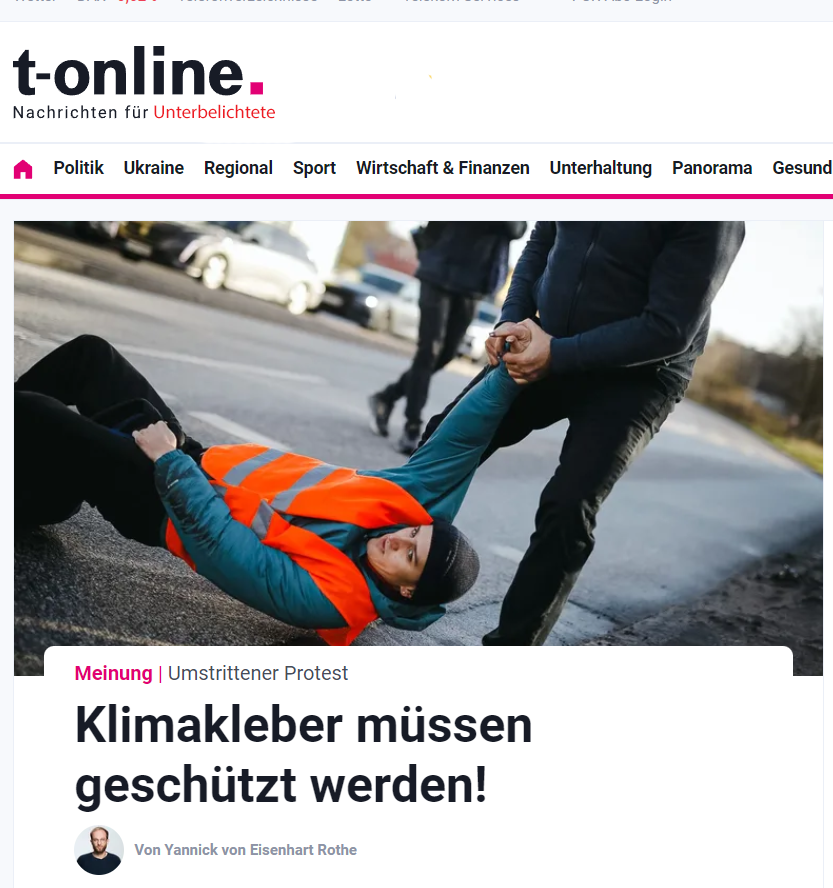The image size is (833, 888).
Task: Open the Politik section
Action: [x=78, y=168]
